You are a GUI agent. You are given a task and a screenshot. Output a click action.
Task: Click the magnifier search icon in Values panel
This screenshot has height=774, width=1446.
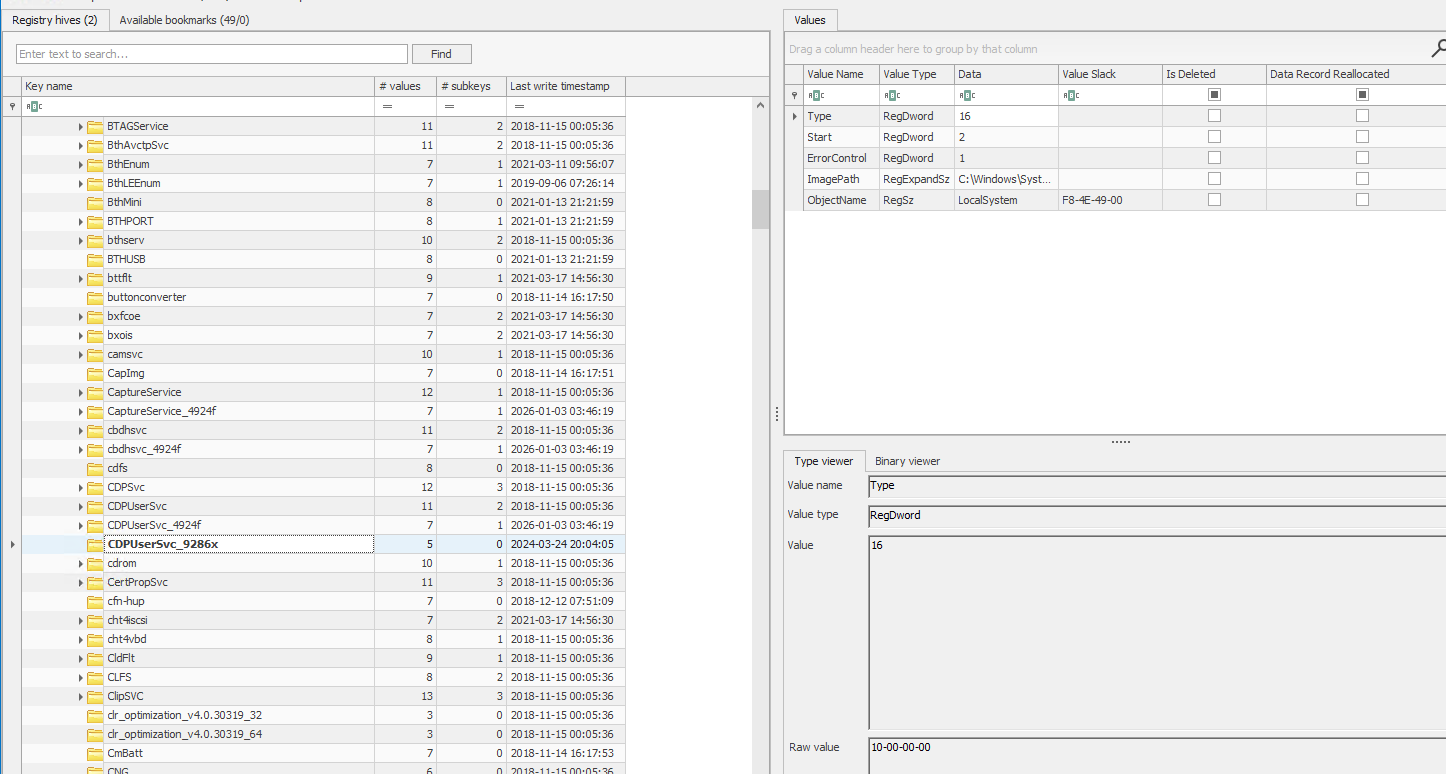[x=1437, y=47]
